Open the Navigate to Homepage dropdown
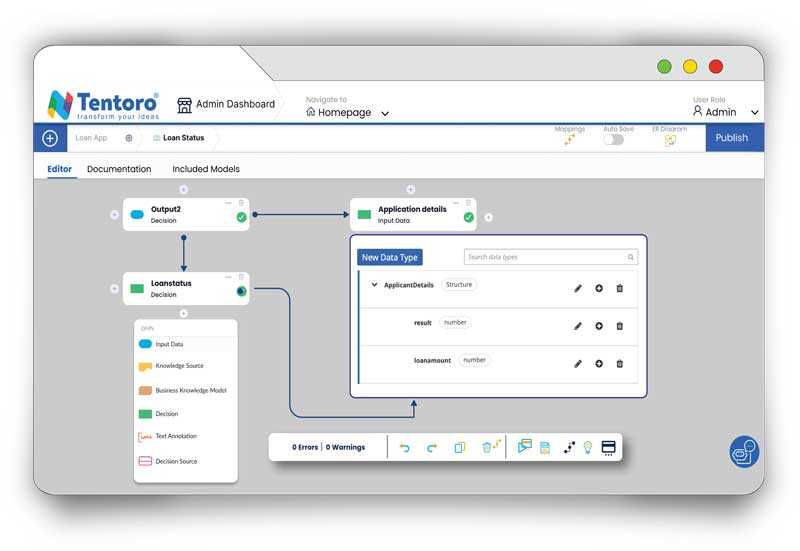 pyautogui.click(x=347, y=112)
